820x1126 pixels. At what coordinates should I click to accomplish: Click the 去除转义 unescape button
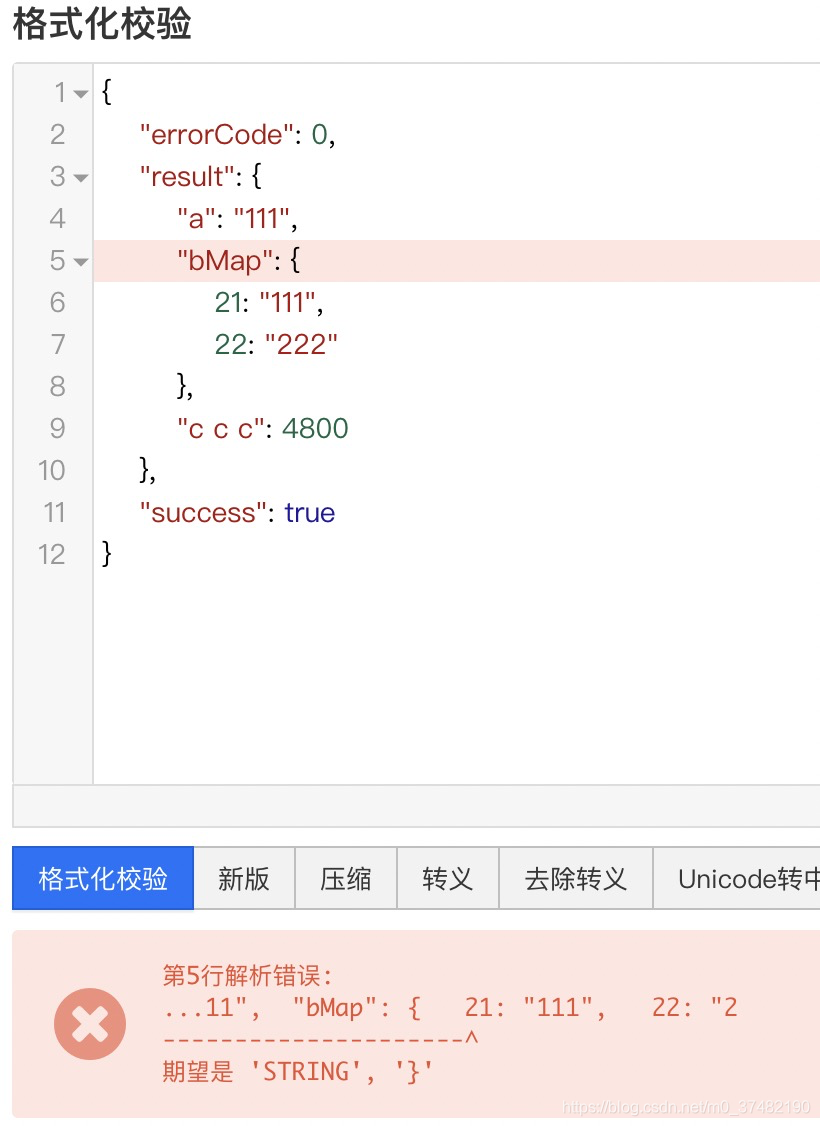(575, 877)
